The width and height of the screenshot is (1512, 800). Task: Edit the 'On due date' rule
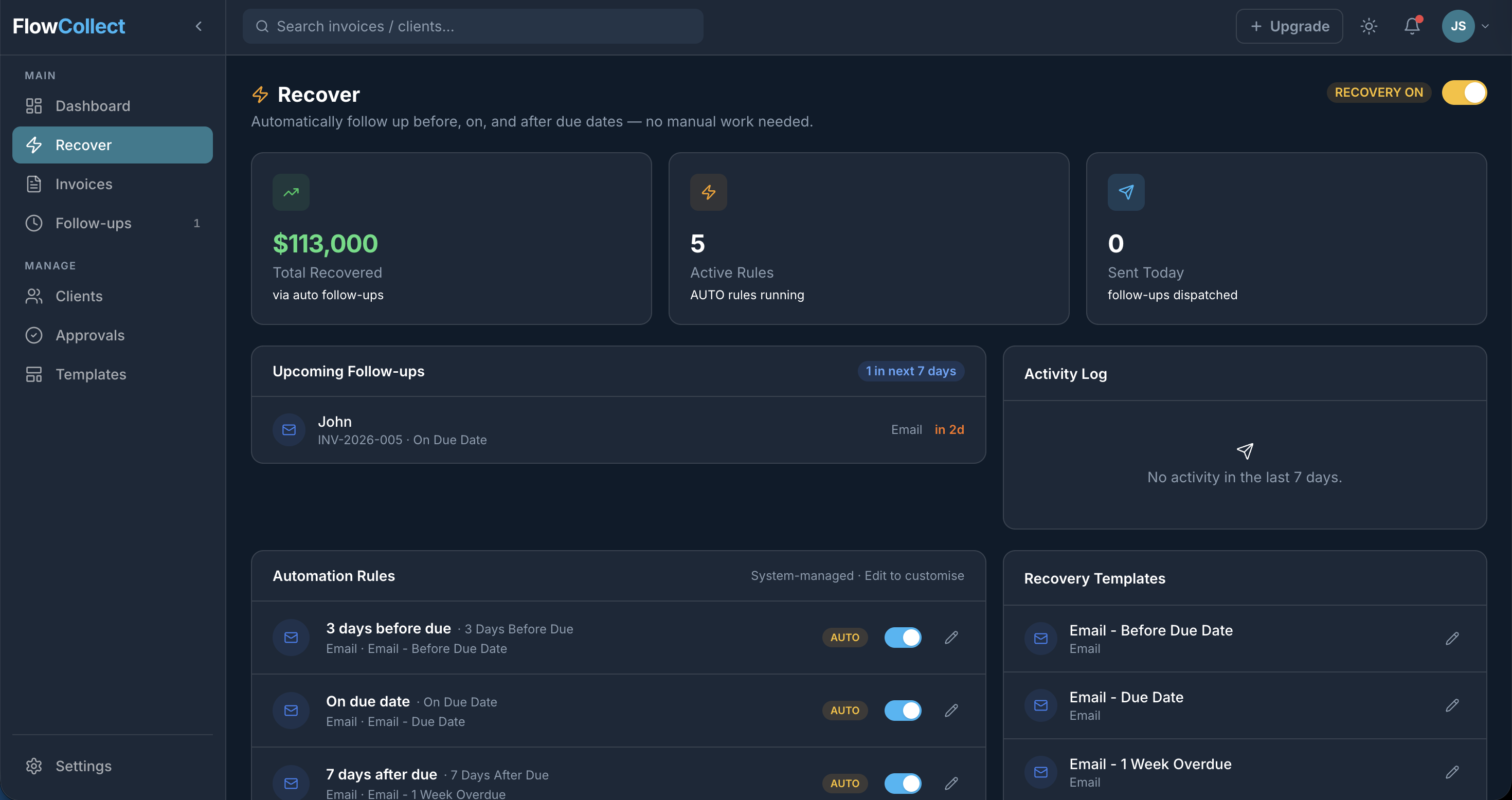point(951,710)
